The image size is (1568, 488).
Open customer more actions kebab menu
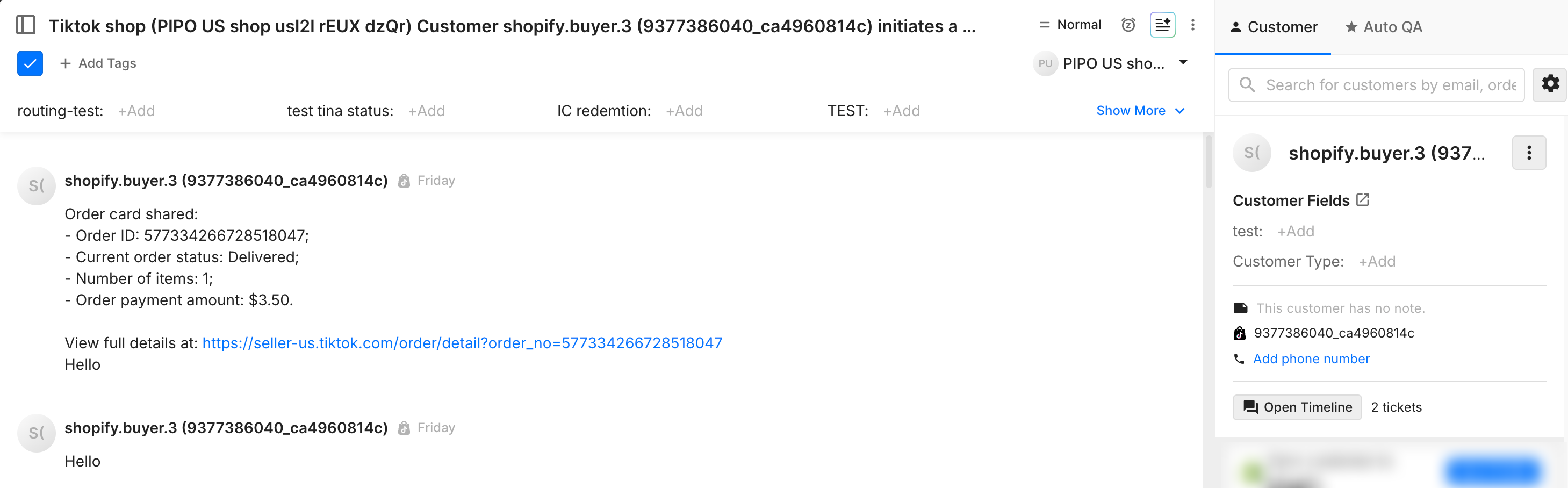(1528, 153)
